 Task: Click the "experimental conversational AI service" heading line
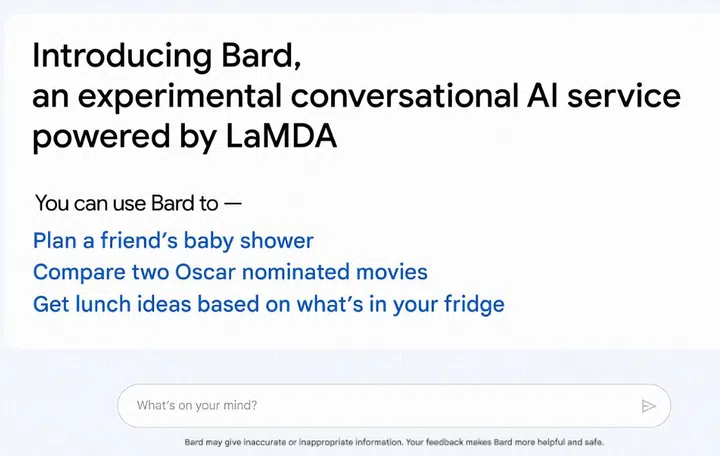click(x=356, y=96)
